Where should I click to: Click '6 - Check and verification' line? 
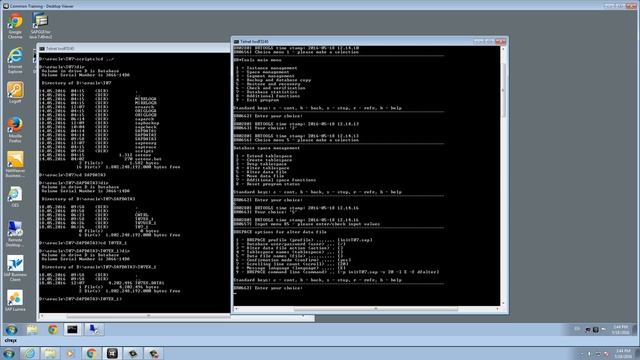coord(270,88)
